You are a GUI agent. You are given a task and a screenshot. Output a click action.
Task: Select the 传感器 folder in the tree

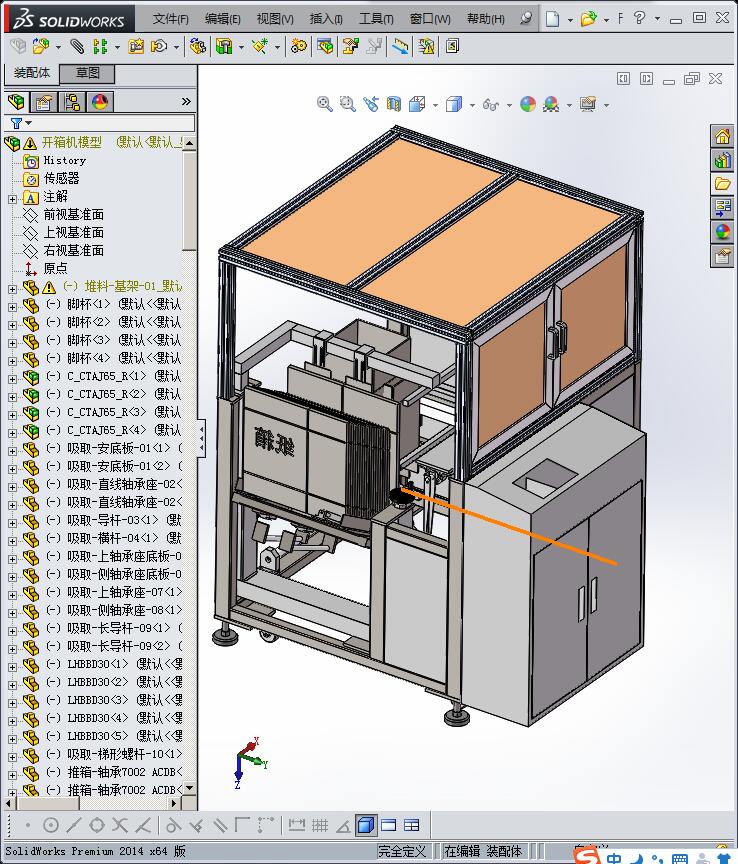(x=61, y=179)
